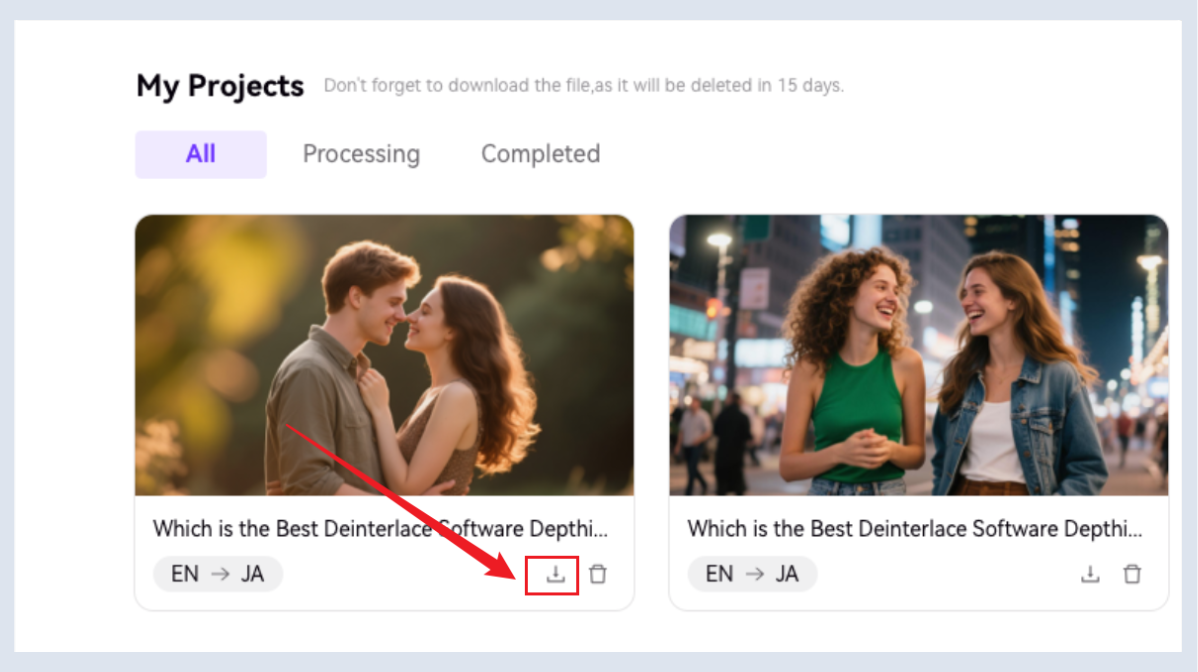Open the two women city night thumbnail
Screen dimensions: 1198x672
point(918,354)
